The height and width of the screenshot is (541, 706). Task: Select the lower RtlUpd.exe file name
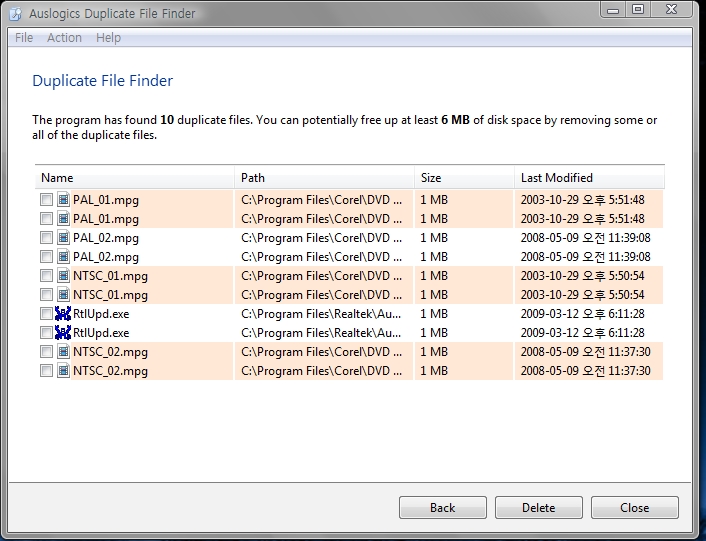[101, 333]
